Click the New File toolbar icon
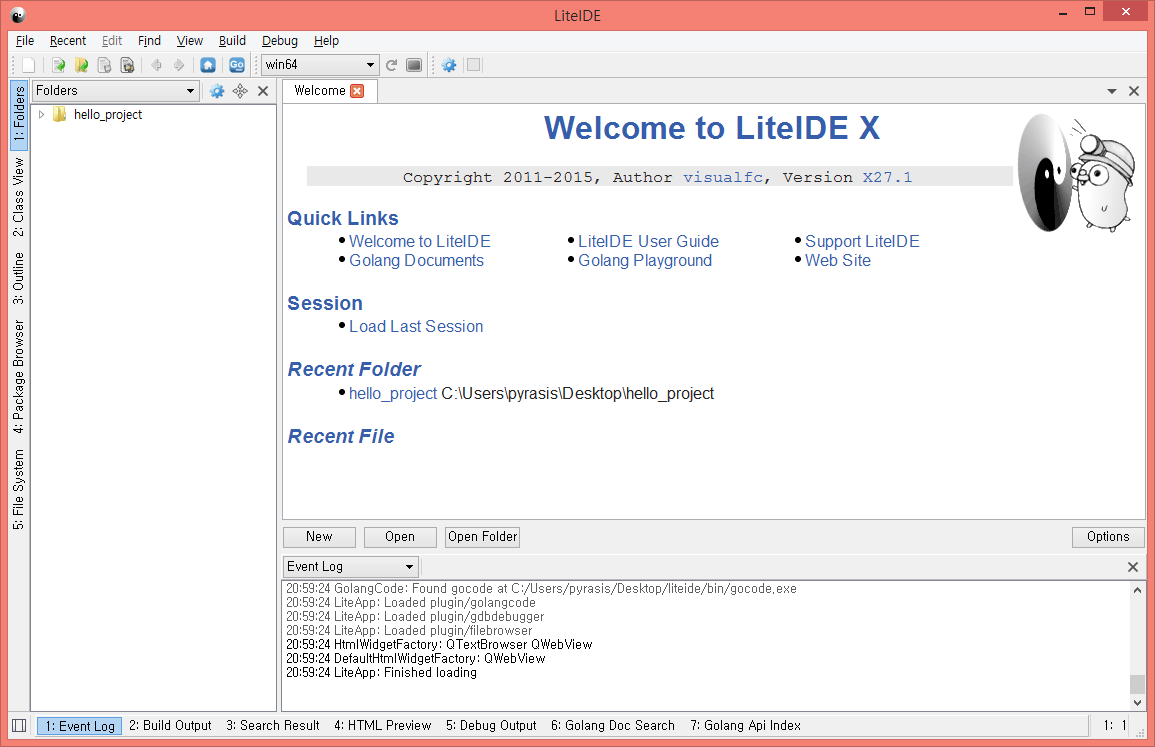Image resolution: width=1155 pixels, height=747 pixels. (29, 66)
